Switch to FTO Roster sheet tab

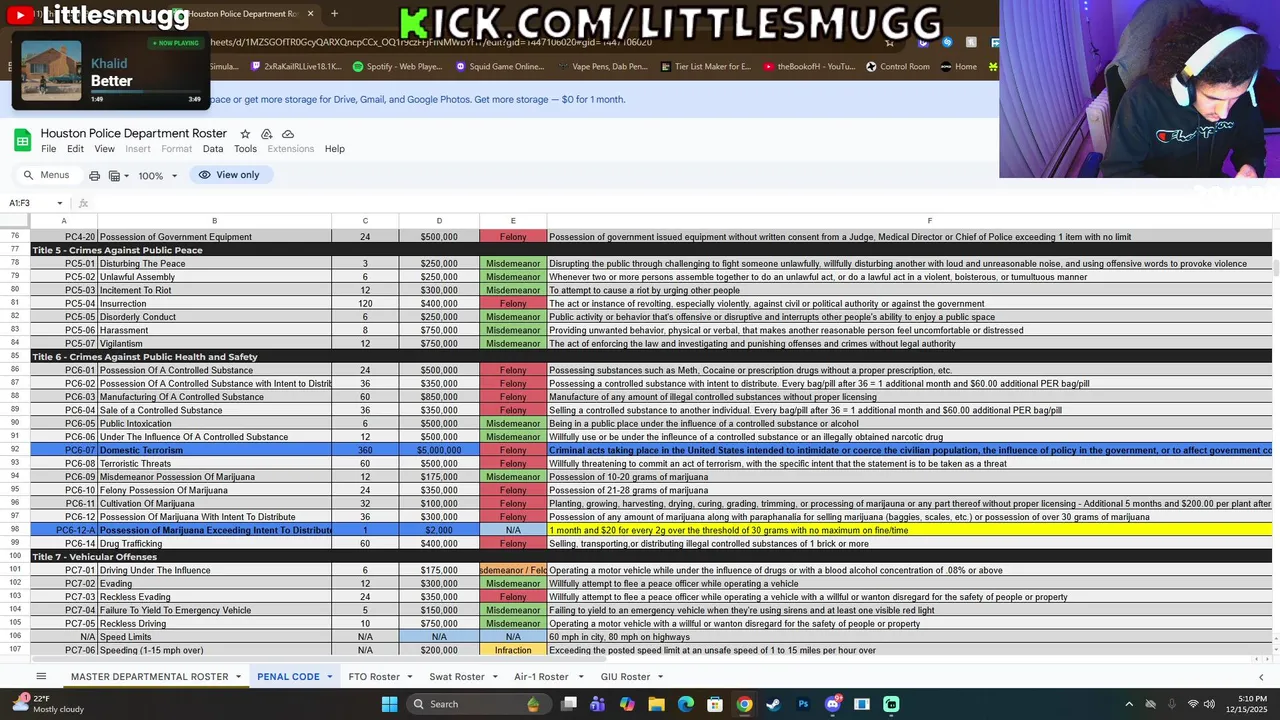(x=373, y=677)
